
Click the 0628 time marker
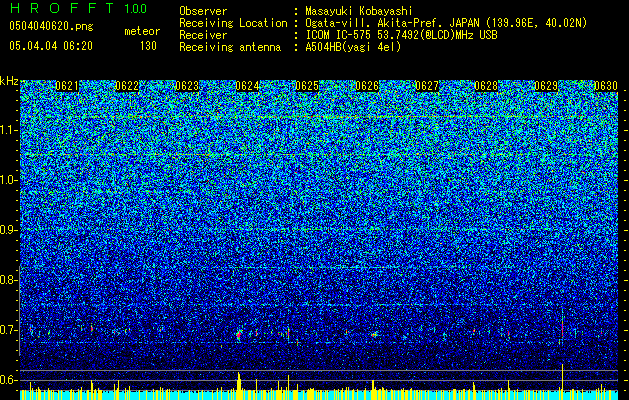click(x=486, y=86)
